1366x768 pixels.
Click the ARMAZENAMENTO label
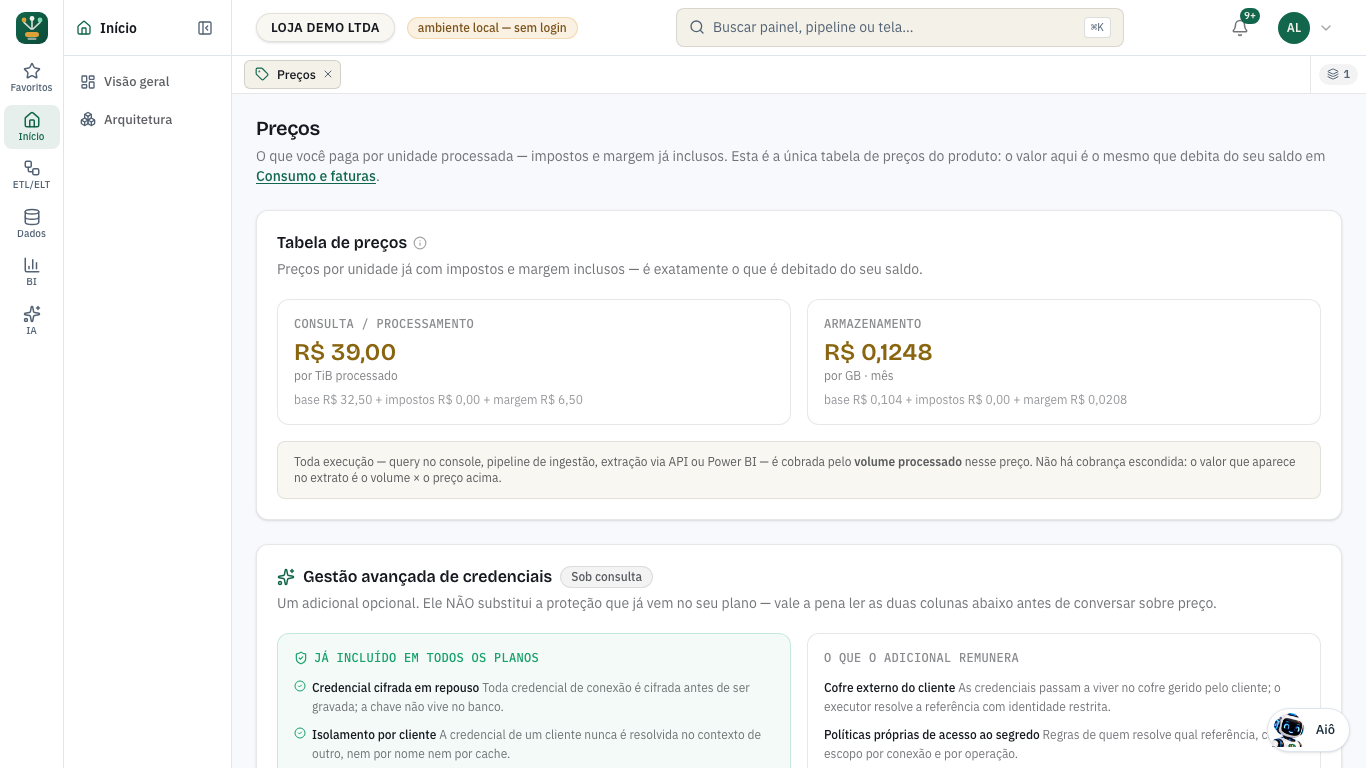click(x=873, y=324)
